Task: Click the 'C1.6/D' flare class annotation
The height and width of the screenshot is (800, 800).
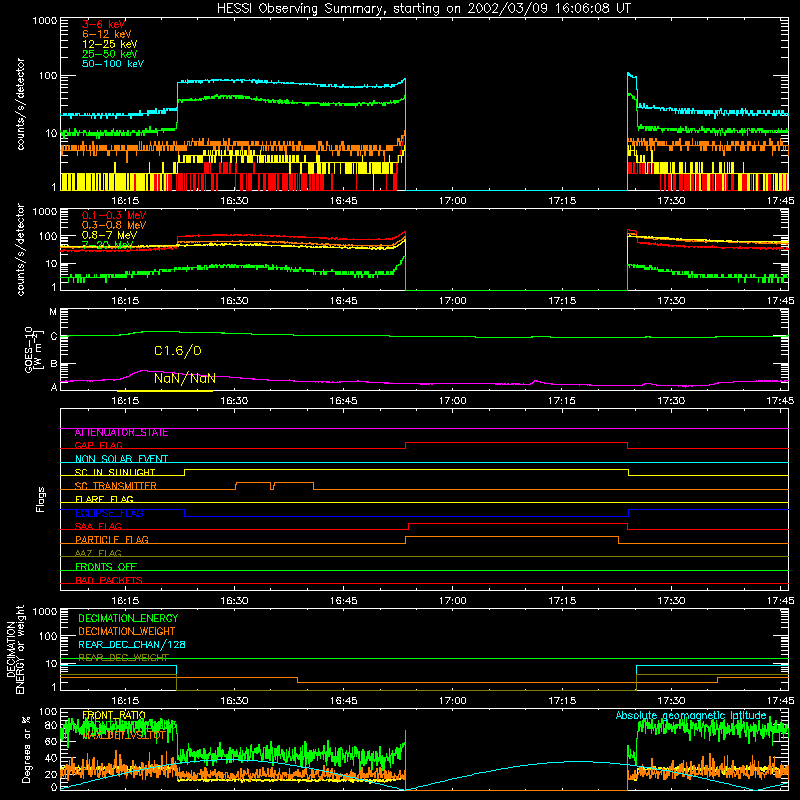Action: pyautogui.click(x=178, y=351)
